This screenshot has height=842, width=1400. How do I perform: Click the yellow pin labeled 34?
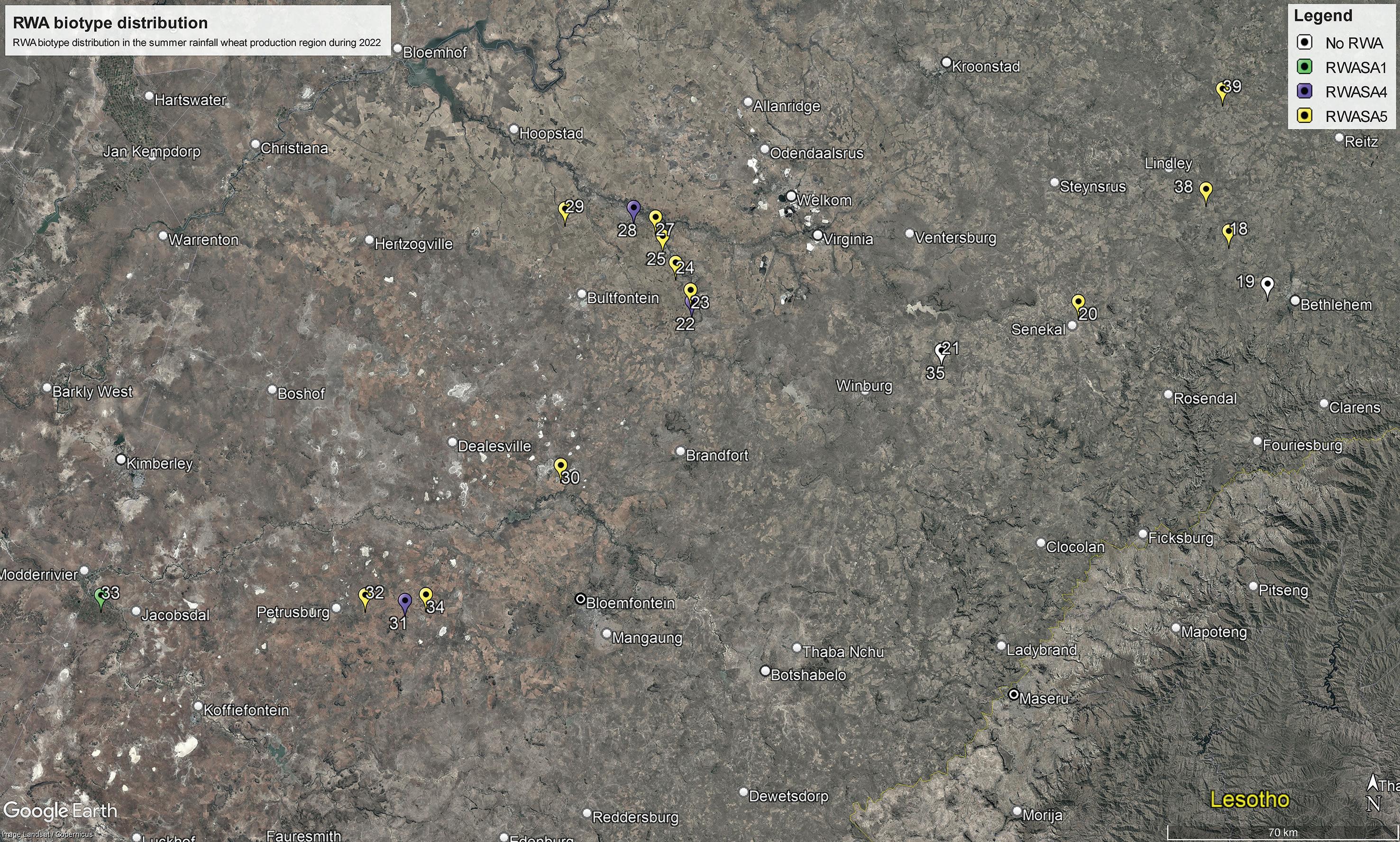(x=426, y=596)
